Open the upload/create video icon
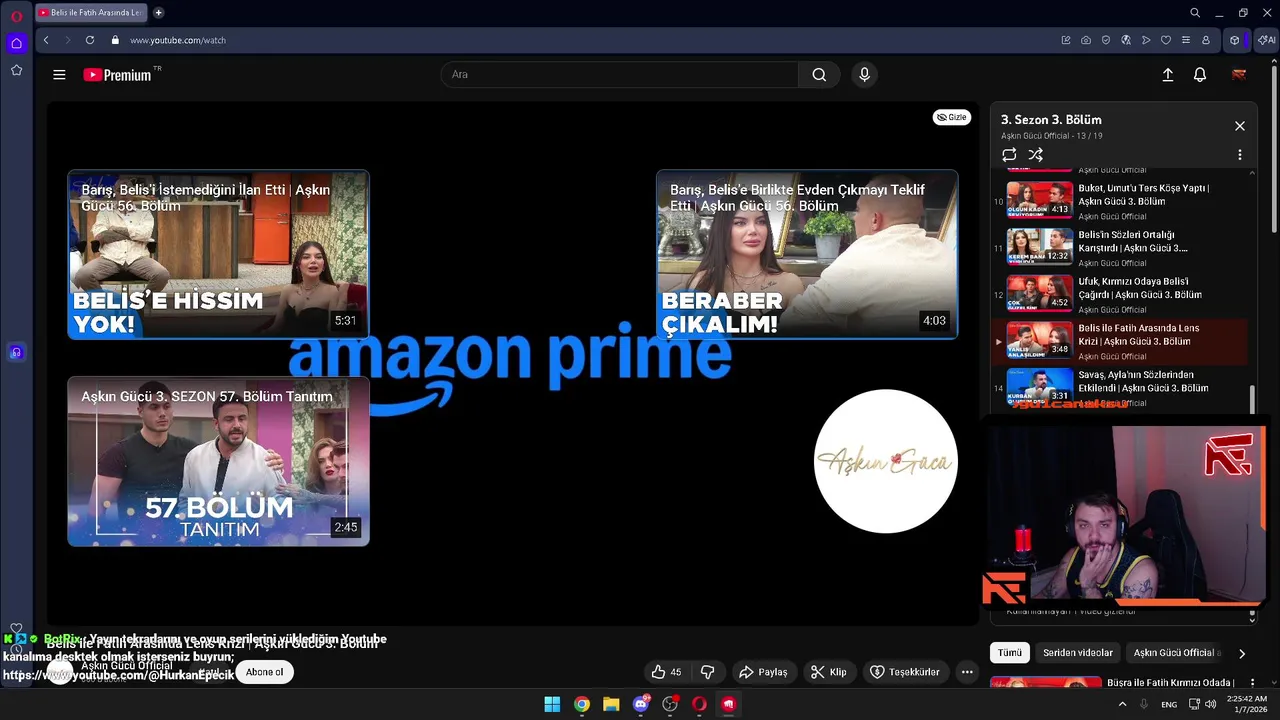Viewport: 1280px width, 720px height. click(1167, 74)
